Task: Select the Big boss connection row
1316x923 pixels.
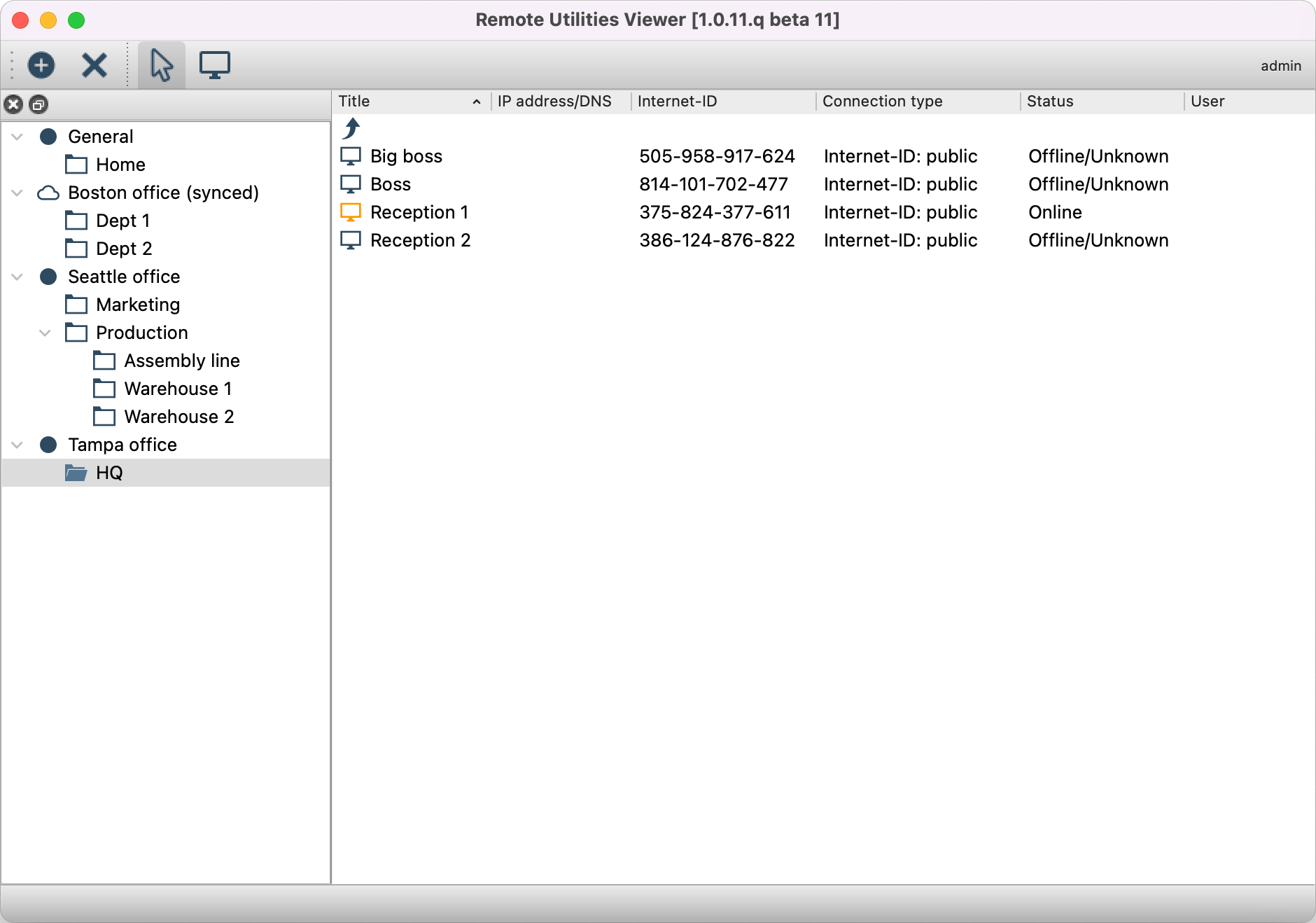Action: coord(406,156)
